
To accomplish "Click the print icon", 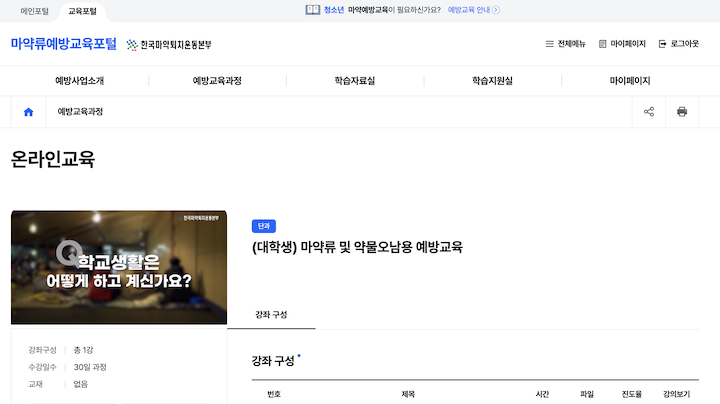I will coord(682,112).
